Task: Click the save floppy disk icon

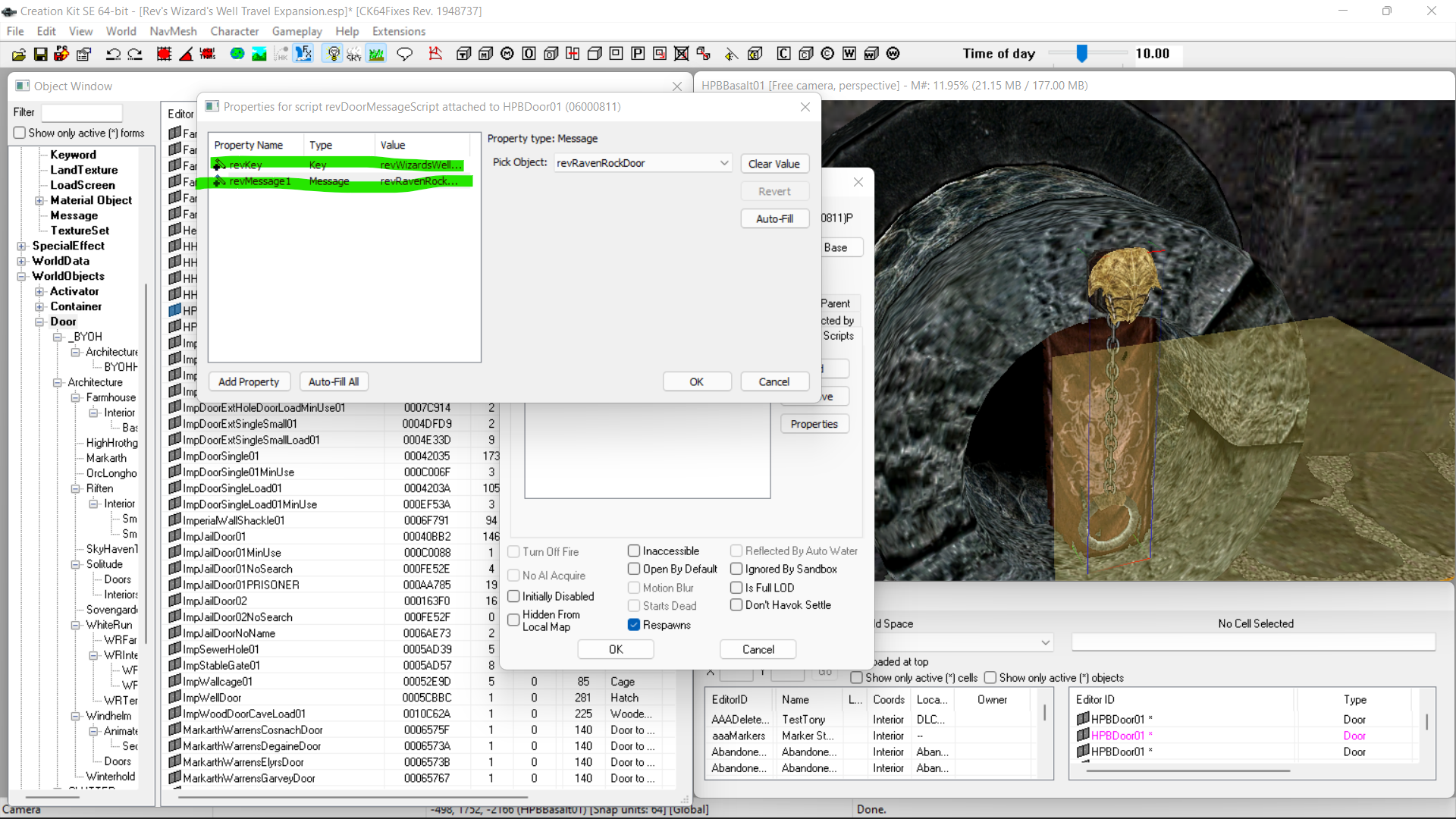Action: (x=40, y=54)
